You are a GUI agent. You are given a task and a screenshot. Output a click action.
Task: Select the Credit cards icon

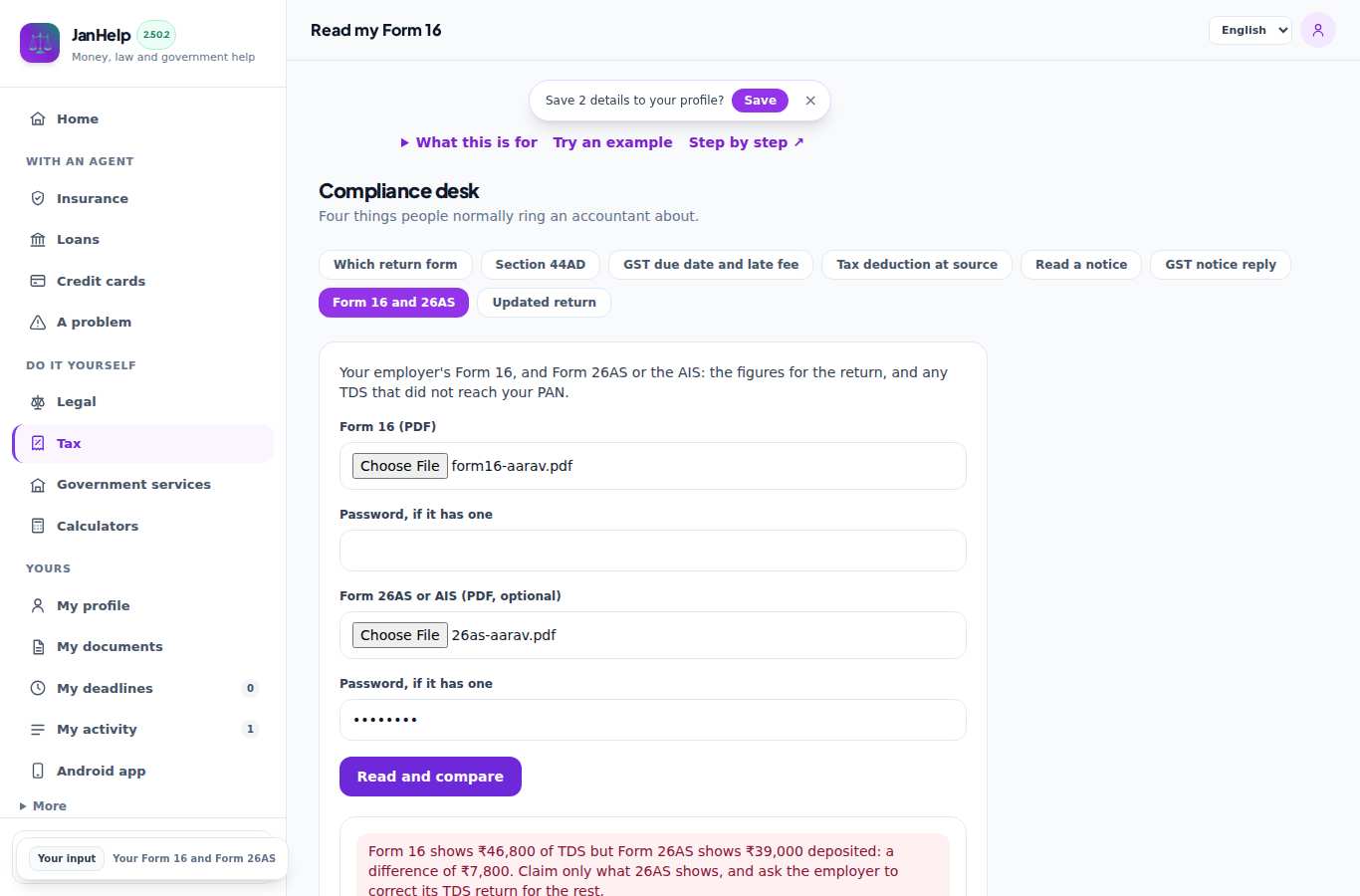[38, 281]
